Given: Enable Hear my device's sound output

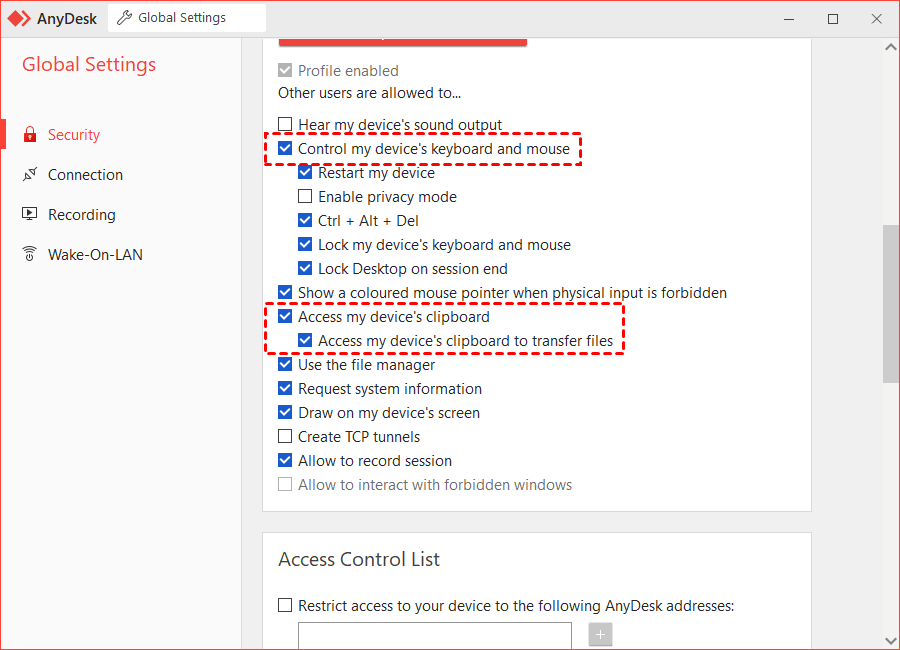Looking at the screenshot, I should click(286, 125).
